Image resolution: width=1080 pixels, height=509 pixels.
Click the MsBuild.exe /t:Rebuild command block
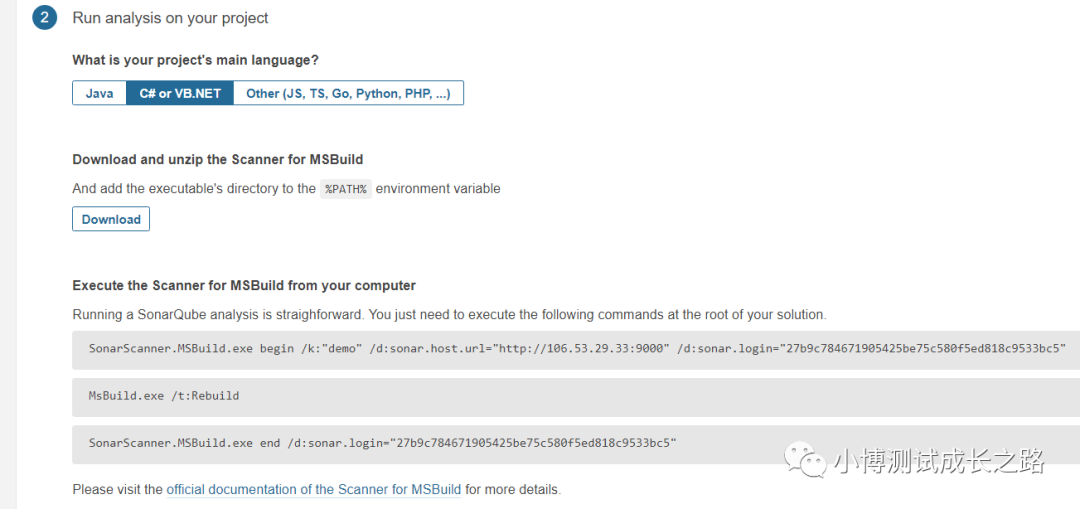(576, 397)
